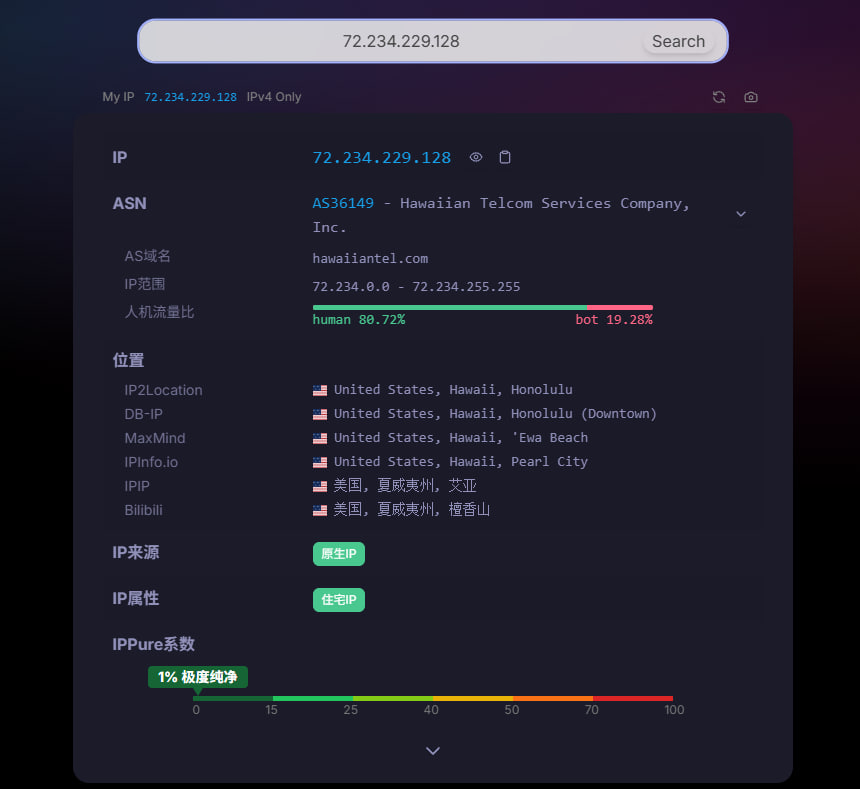Expand more details with bottom chevron
860x789 pixels.
[433, 751]
